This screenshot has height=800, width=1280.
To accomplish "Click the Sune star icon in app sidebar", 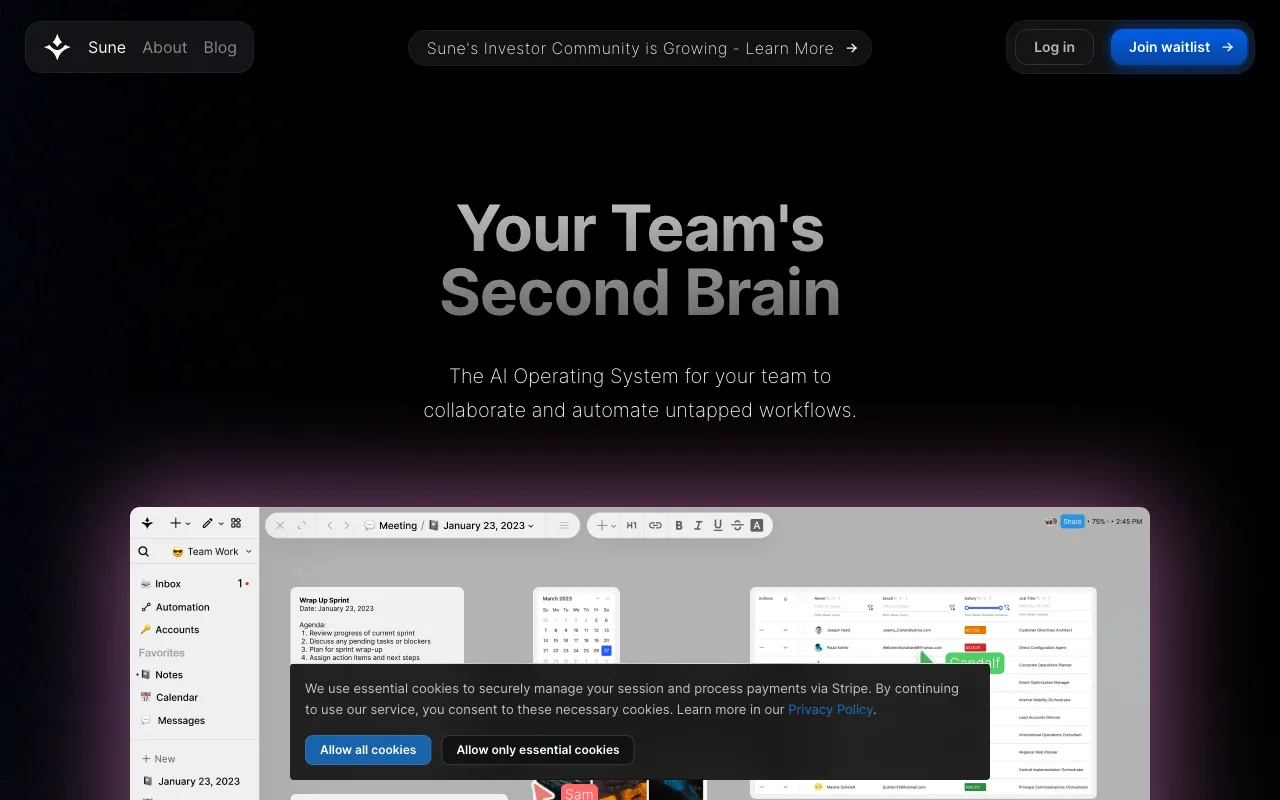I will [147, 523].
